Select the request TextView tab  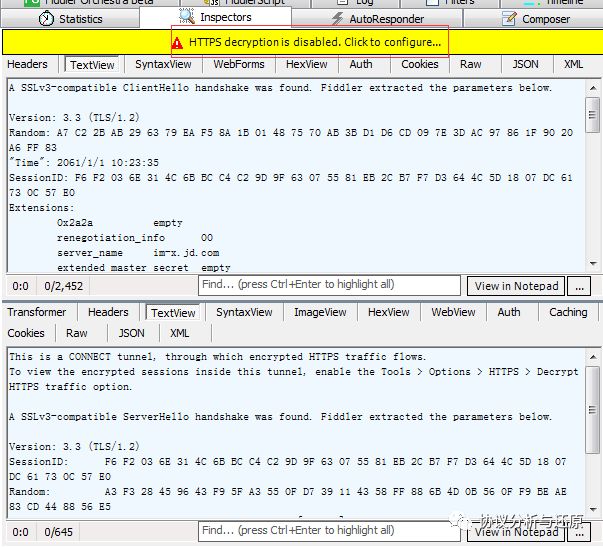[x=92, y=65]
